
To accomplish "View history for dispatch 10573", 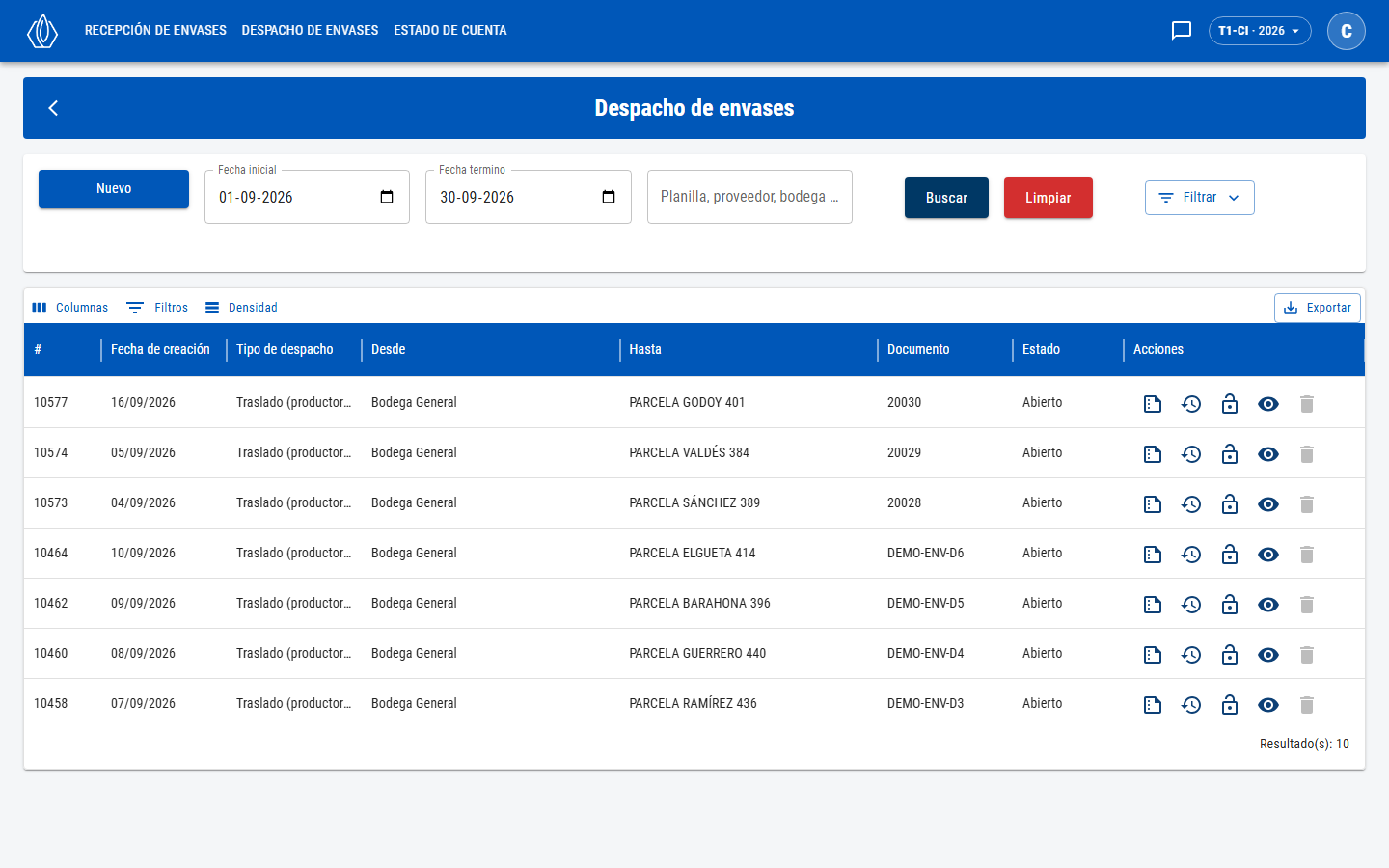I will click(1191, 504).
